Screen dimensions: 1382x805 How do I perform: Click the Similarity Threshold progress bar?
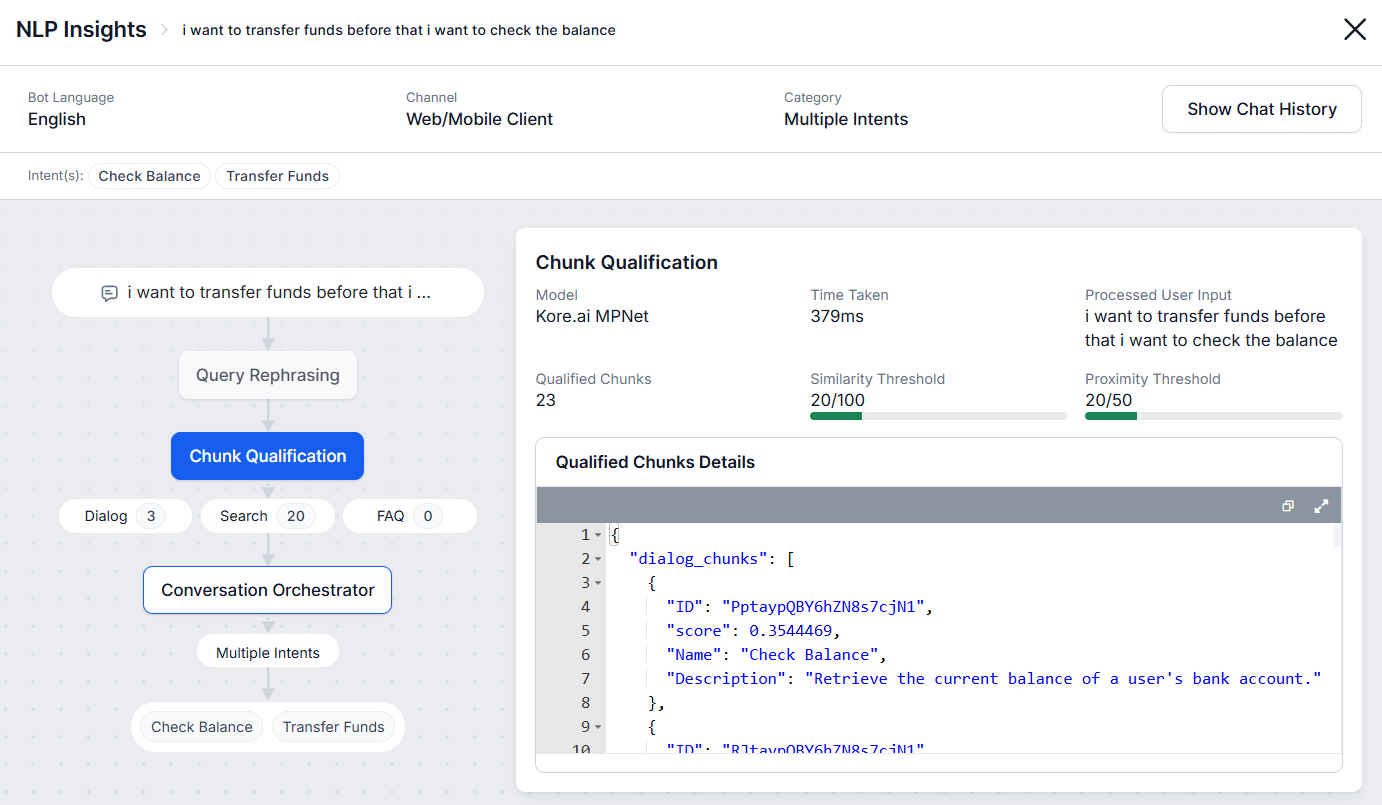[x=938, y=416]
